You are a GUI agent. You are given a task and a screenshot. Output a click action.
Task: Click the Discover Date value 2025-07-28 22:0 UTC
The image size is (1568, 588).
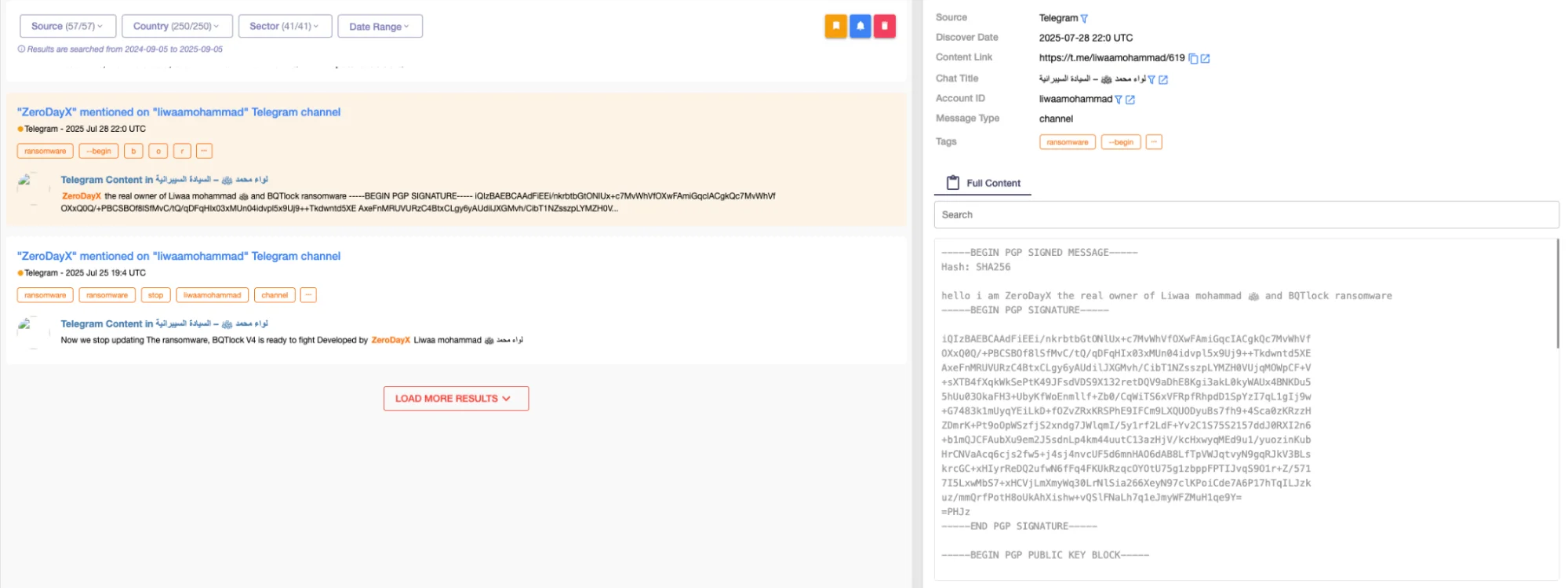coord(1086,38)
